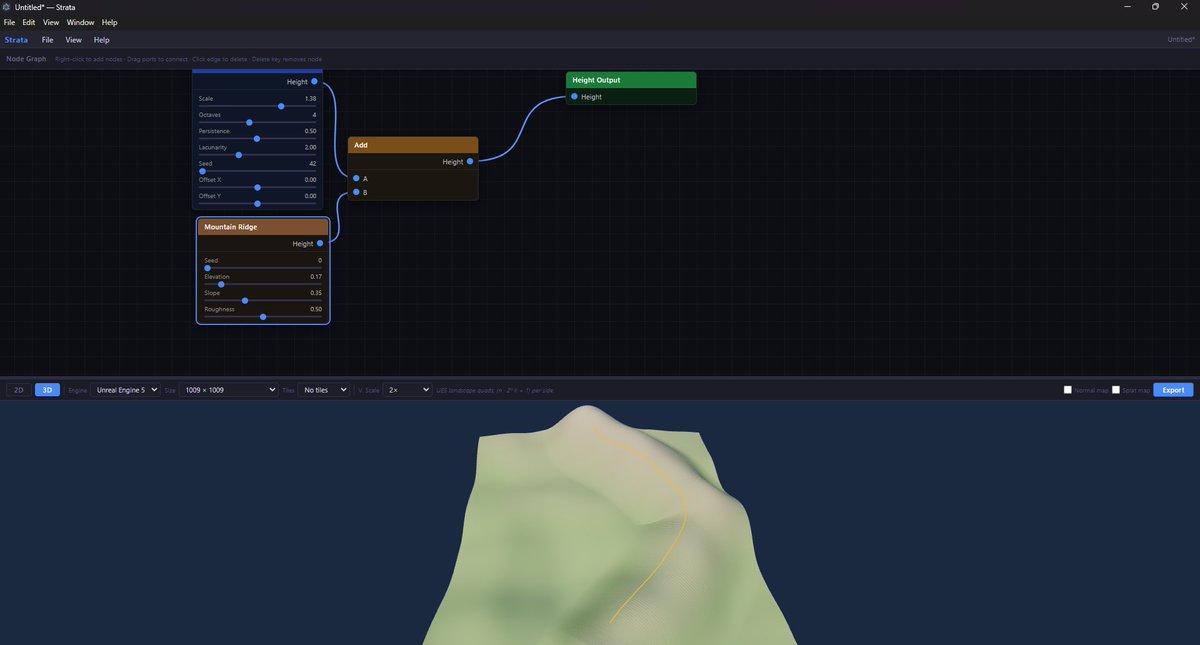The width and height of the screenshot is (1200, 645).
Task: Open the View menu in the Strata toolbar
Action: [73, 40]
